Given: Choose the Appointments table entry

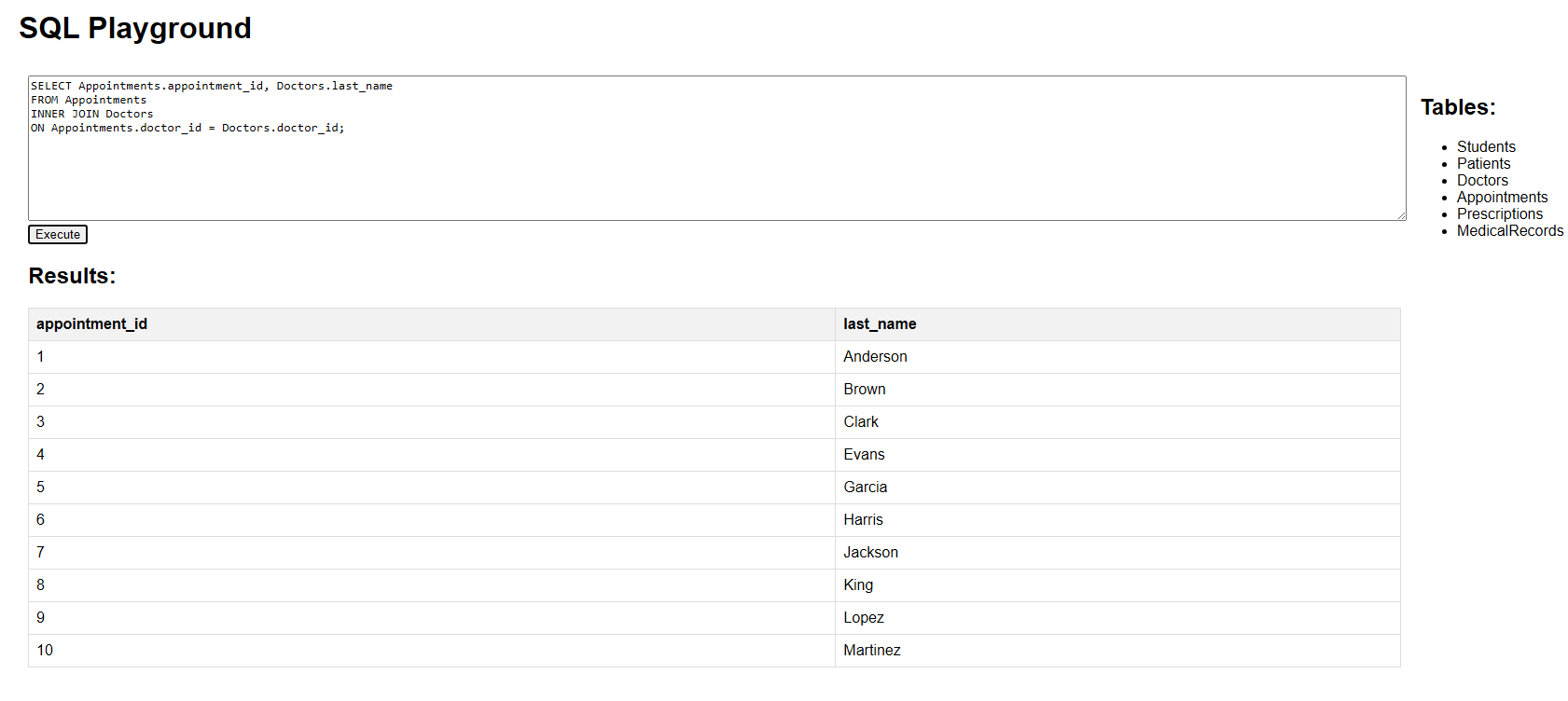Looking at the screenshot, I should click(1502, 198).
